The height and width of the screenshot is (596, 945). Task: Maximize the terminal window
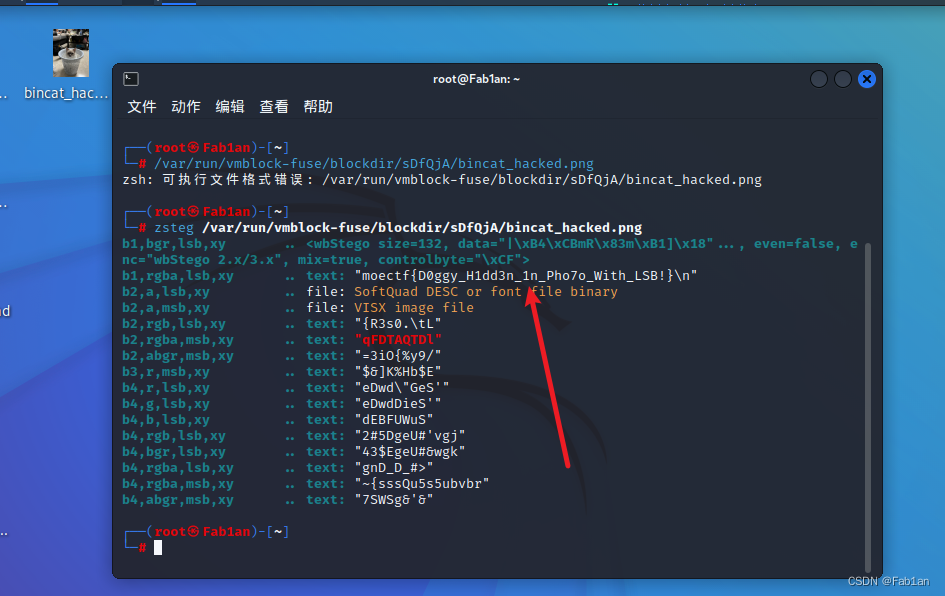843,79
